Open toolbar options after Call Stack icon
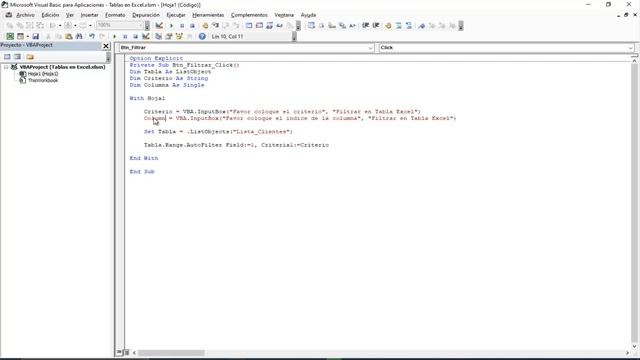The height and width of the screenshot is (360, 640). [x=298, y=25]
